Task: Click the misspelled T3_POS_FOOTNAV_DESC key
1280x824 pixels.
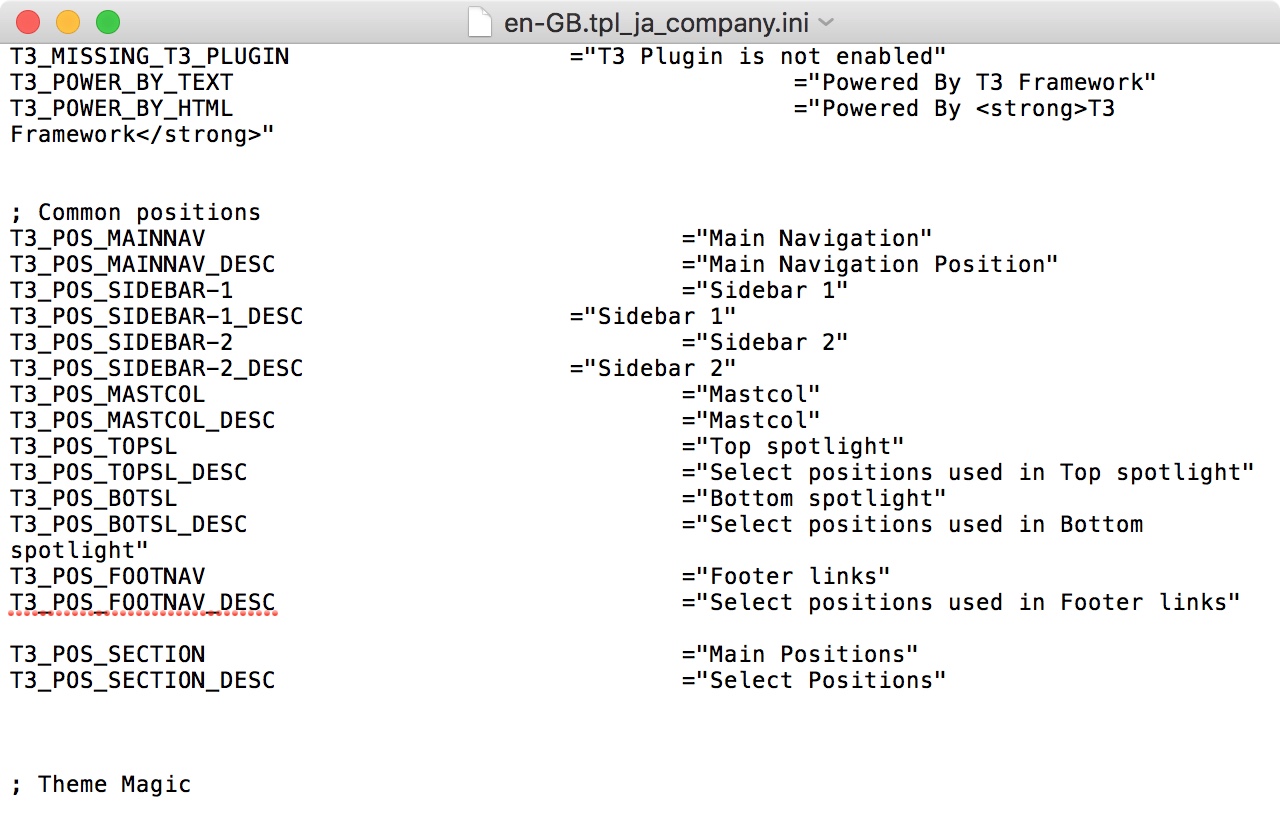Action: 142,602
